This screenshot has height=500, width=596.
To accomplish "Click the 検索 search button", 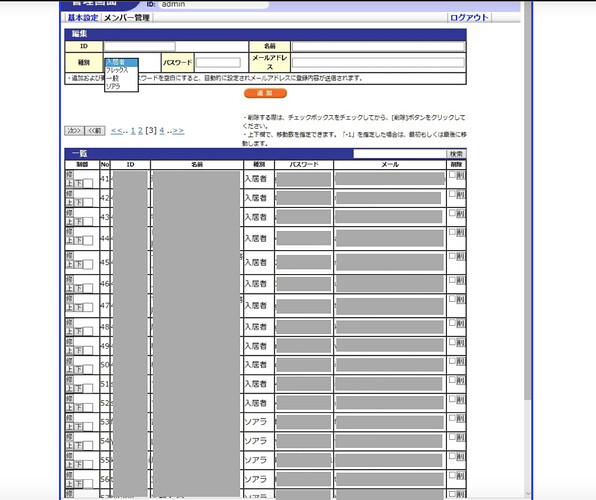I will [x=456, y=154].
